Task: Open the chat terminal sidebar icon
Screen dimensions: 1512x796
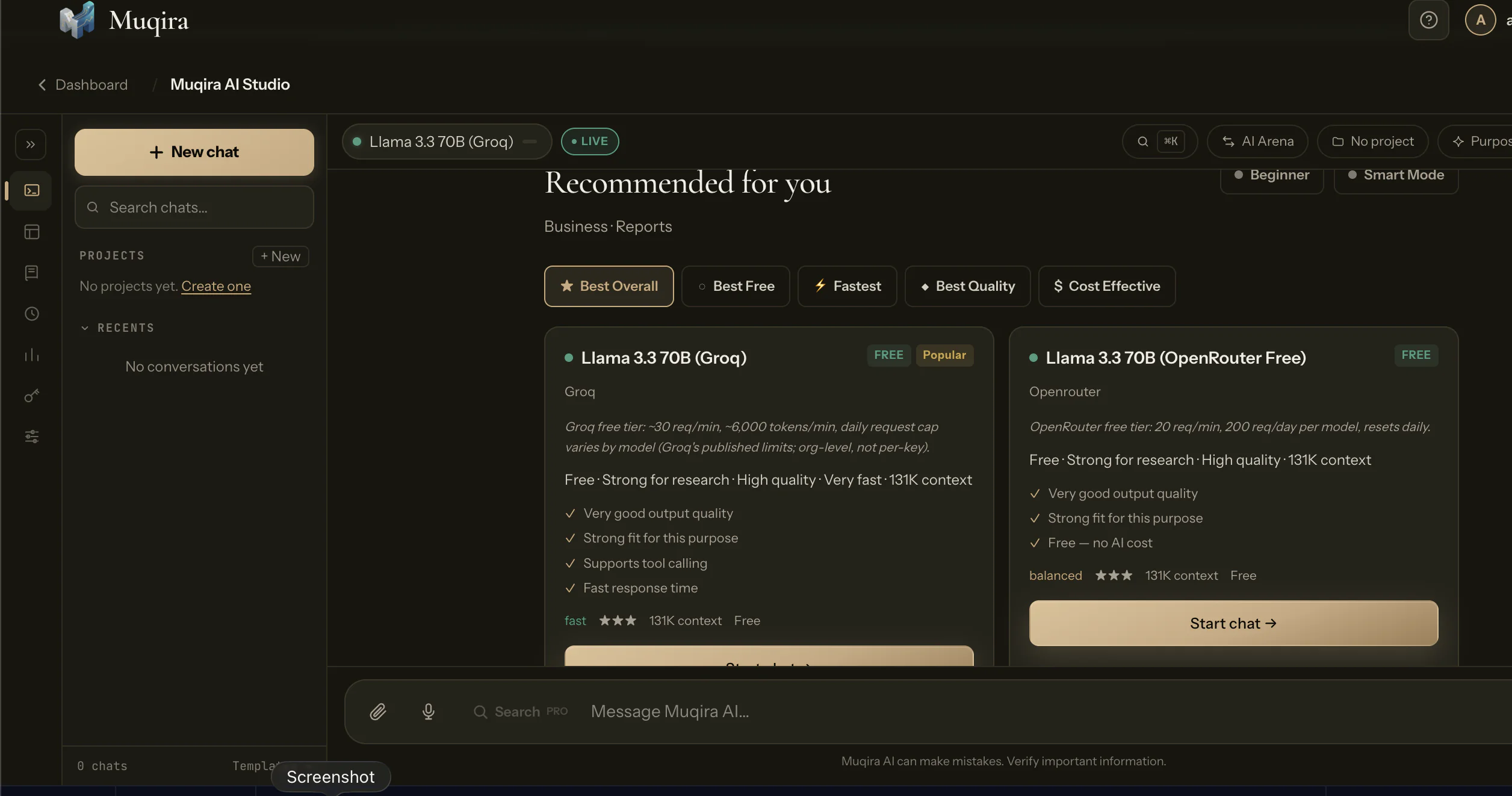Action: 31,190
